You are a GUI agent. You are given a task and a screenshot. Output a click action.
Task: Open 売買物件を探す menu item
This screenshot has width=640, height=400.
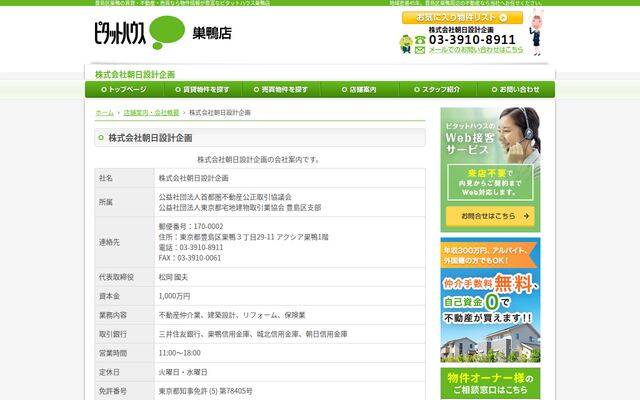click(281, 89)
